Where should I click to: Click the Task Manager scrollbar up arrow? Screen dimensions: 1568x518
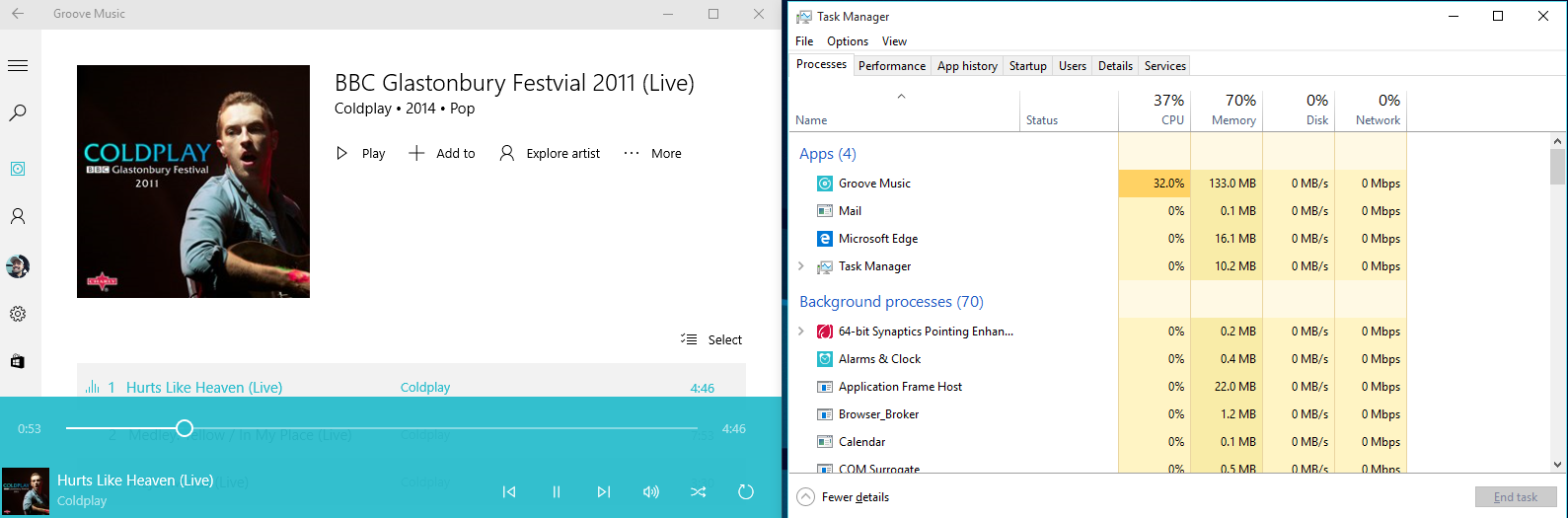pos(1558,141)
